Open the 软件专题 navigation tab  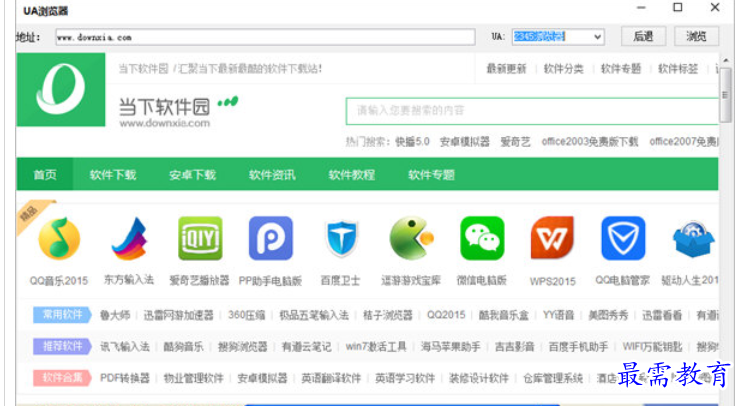(431, 175)
